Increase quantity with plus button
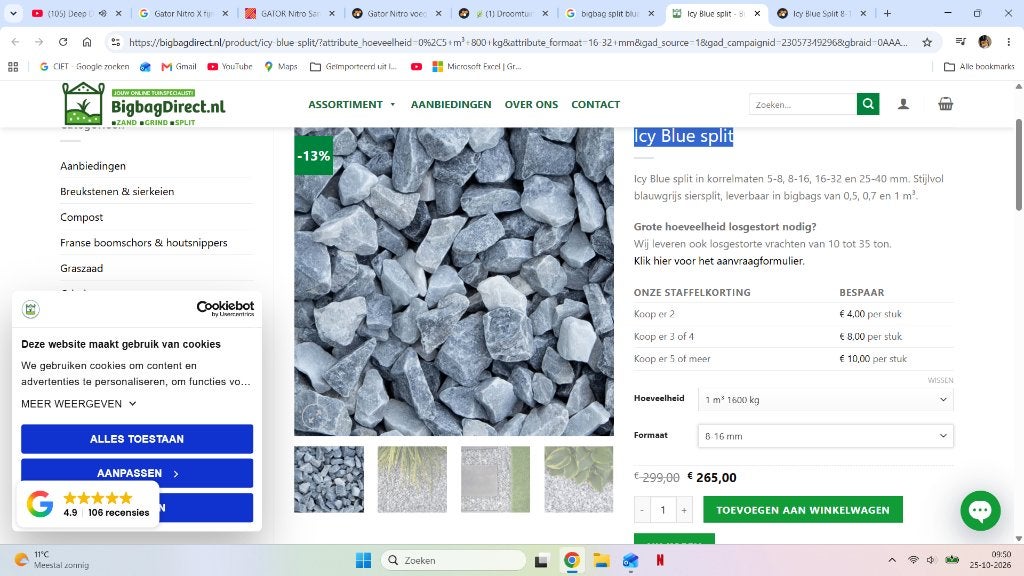This screenshot has height=576, width=1024. (x=684, y=510)
